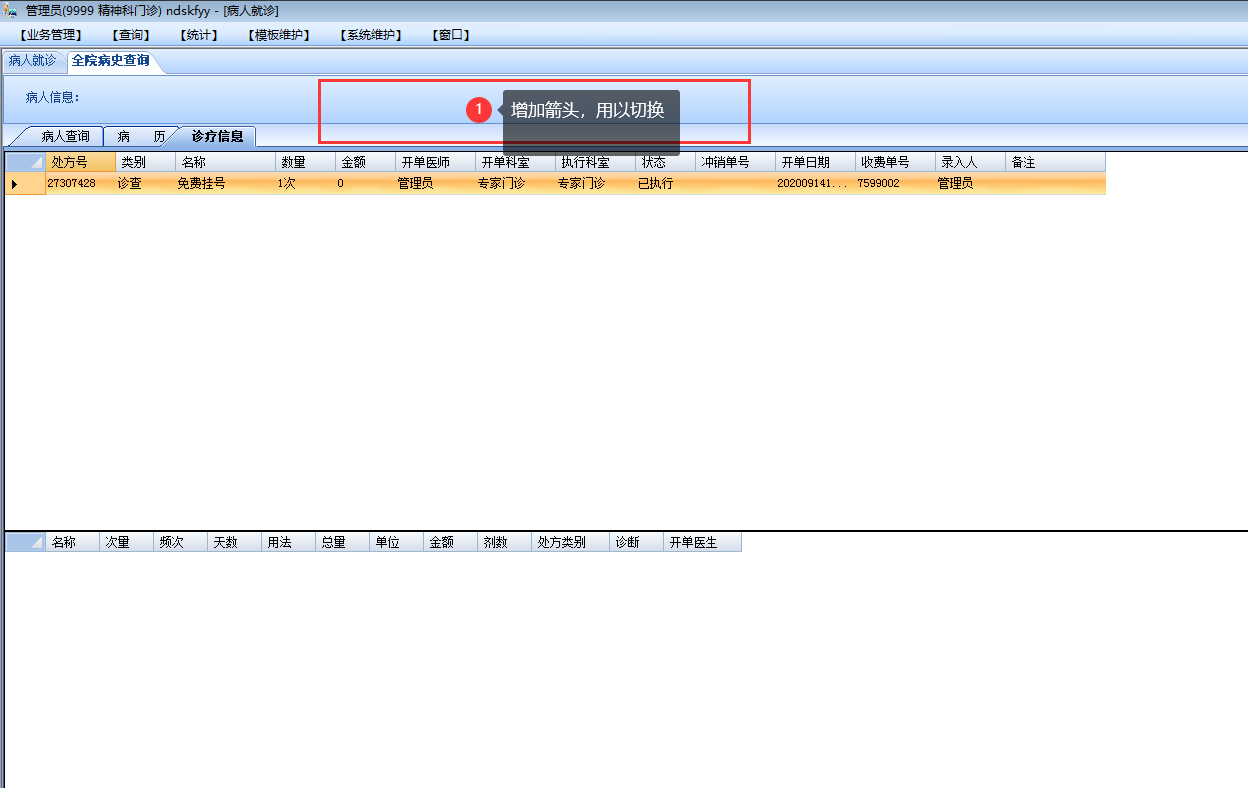Click the 剂数 column header
The width and height of the screenshot is (1248, 788).
coord(504,542)
